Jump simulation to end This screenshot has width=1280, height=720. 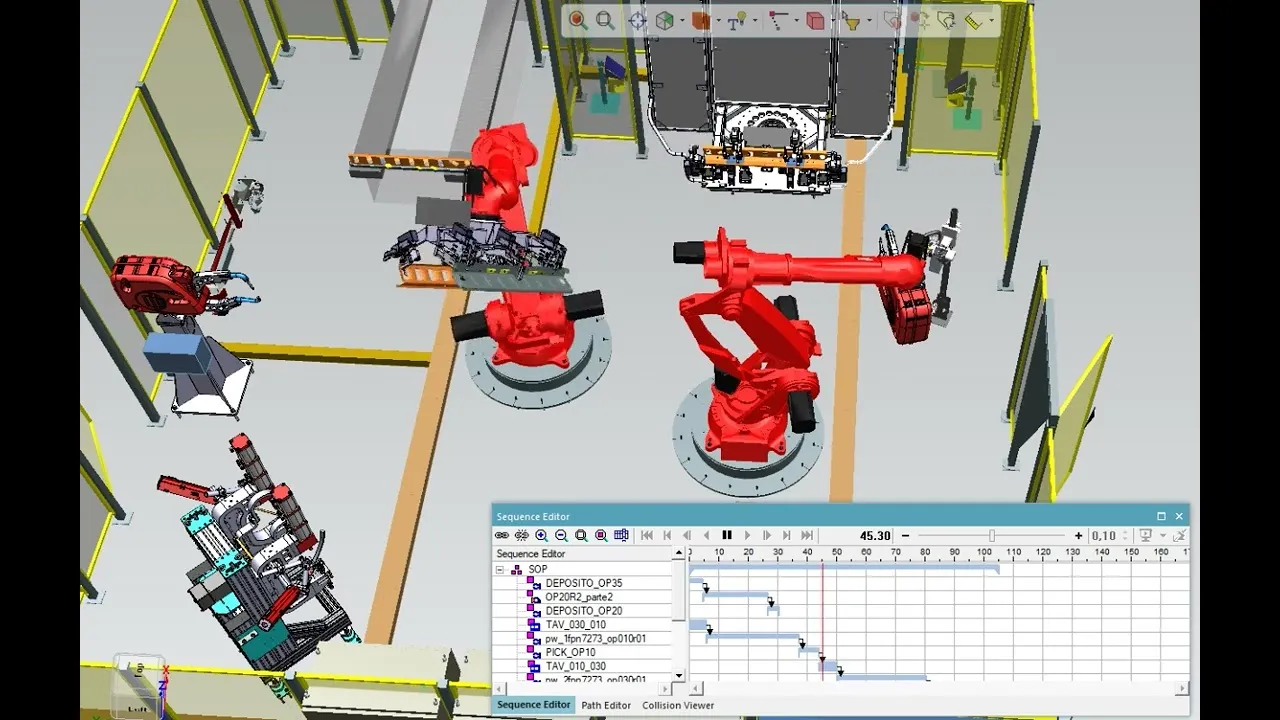(807, 535)
